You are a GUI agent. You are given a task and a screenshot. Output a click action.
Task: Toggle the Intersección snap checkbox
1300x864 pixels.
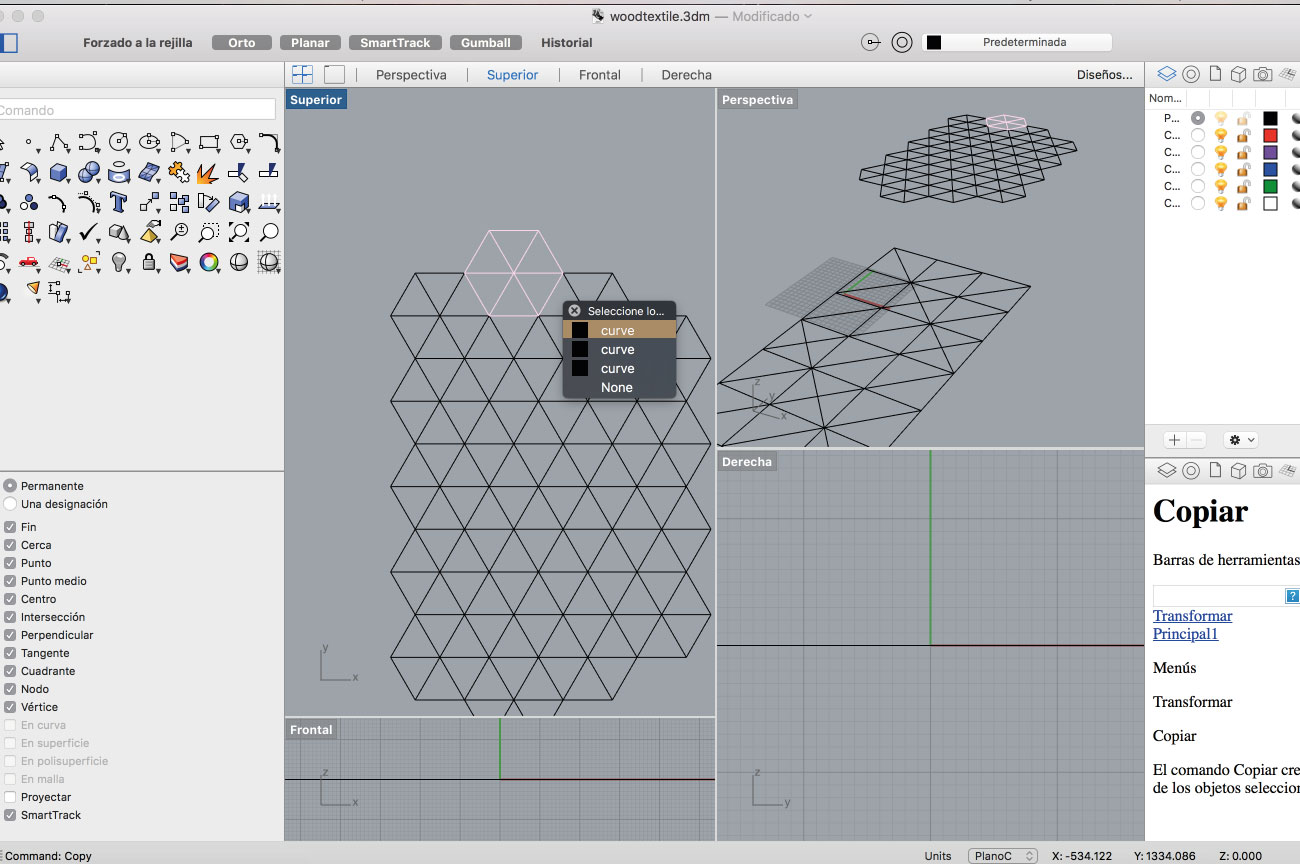coord(10,617)
